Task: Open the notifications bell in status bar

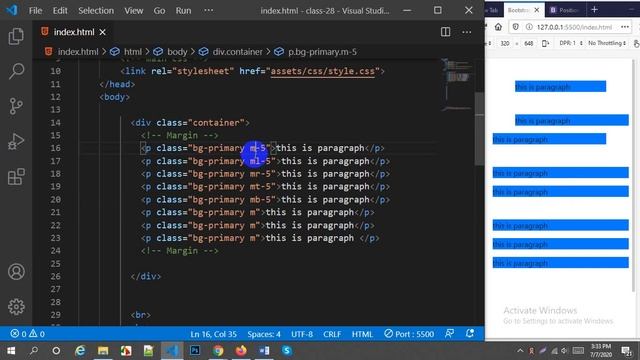Action: click(x=470, y=334)
